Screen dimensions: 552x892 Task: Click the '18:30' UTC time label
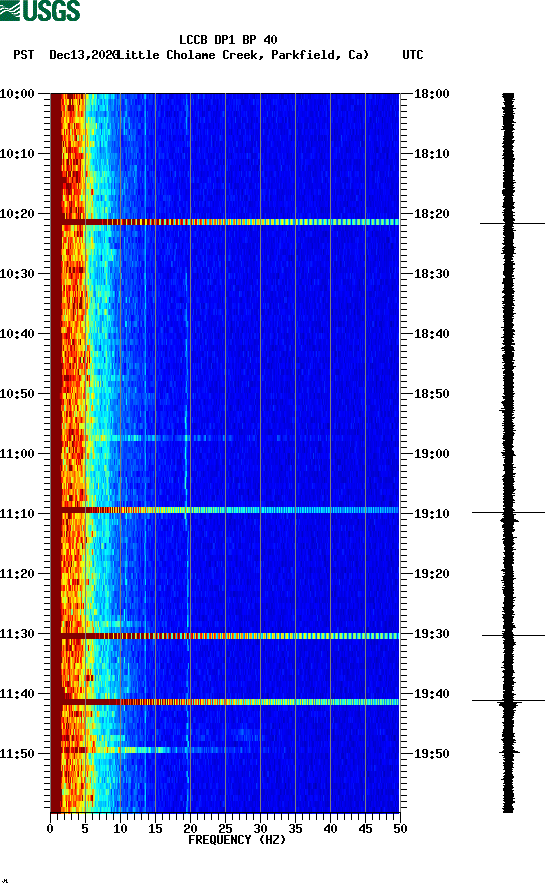tap(432, 274)
